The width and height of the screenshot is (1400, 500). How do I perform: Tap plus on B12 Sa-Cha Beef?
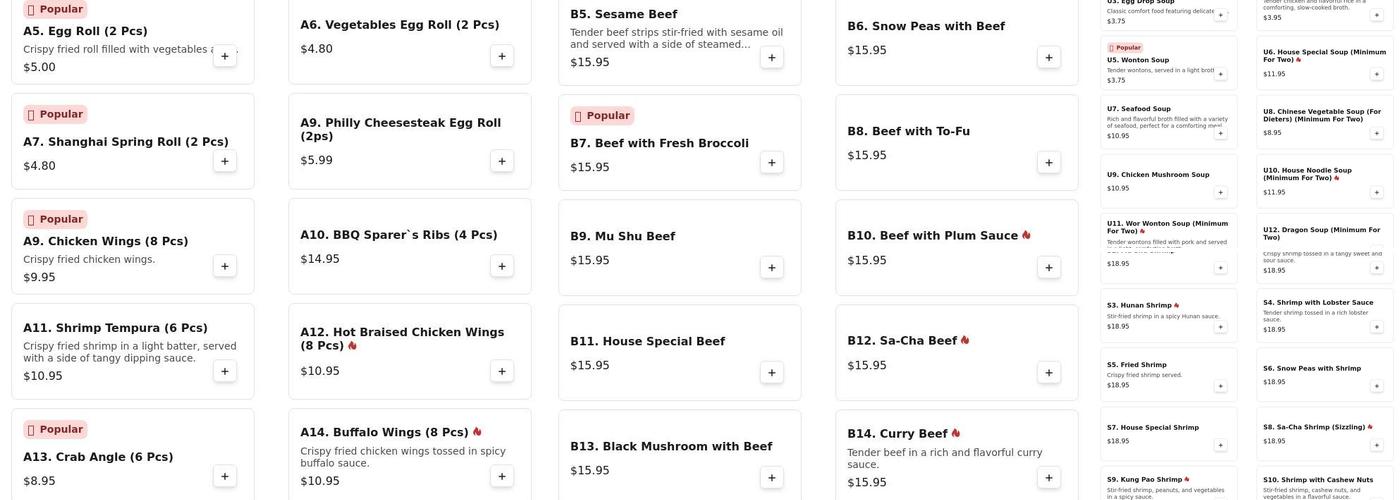(1048, 372)
